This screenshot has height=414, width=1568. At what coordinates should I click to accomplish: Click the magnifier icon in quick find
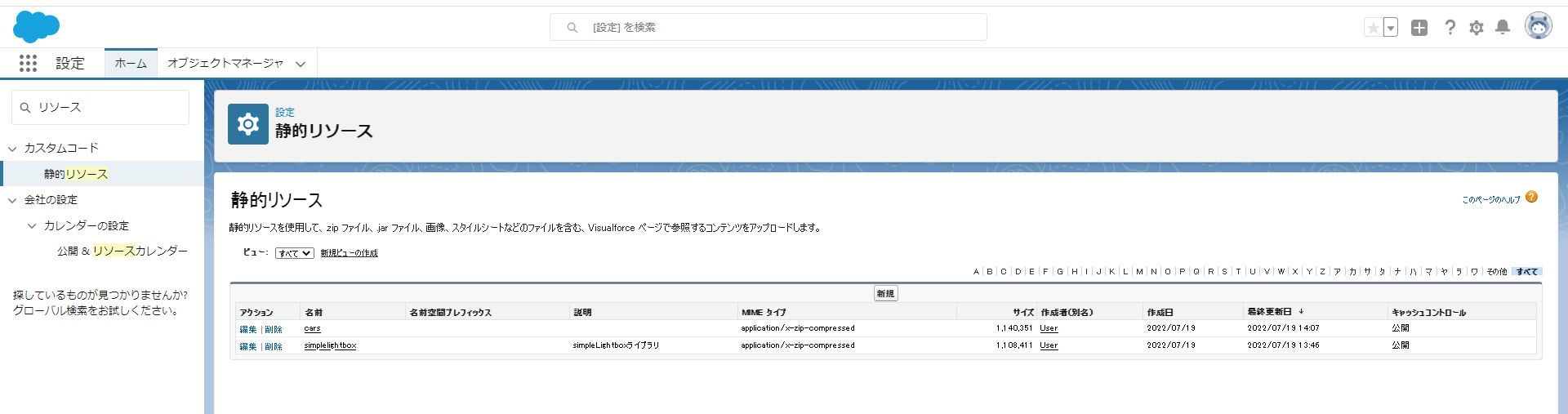click(x=25, y=108)
